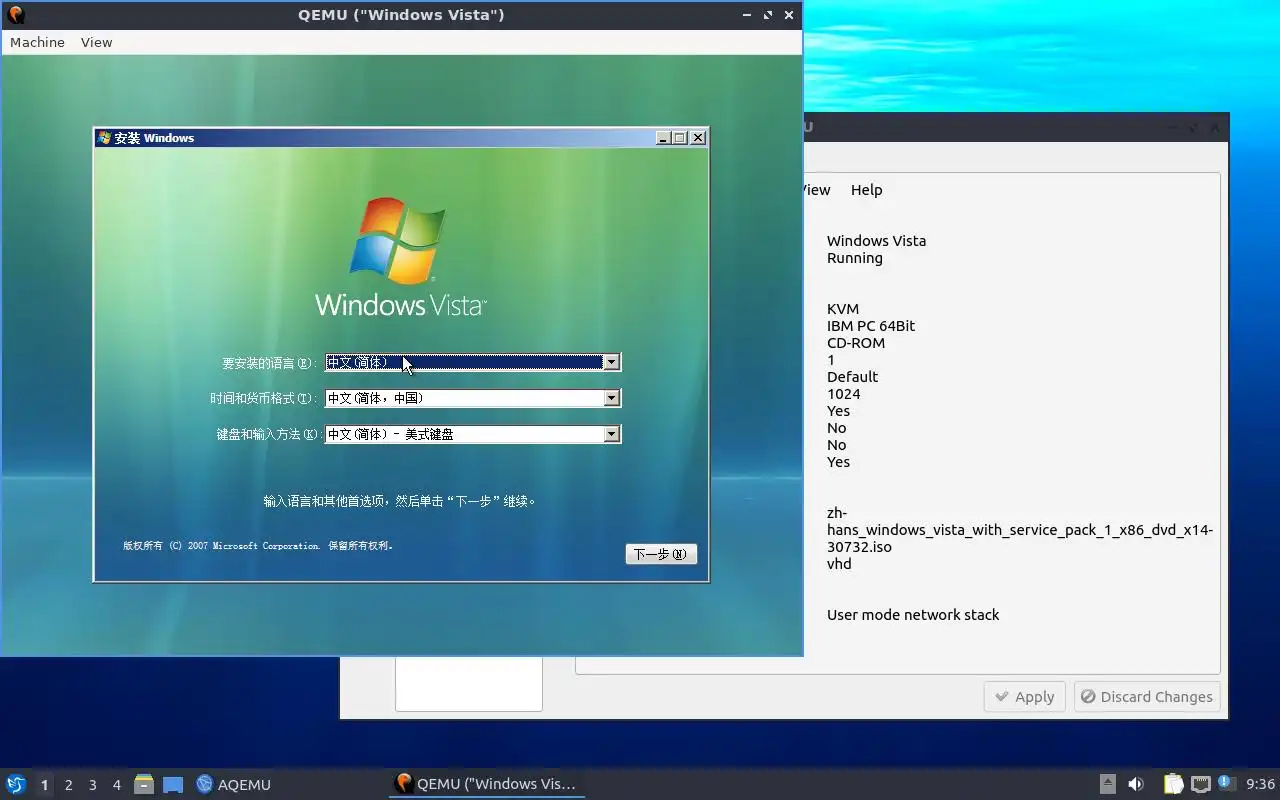Click the QEMU flame icon in title bar
1280x800 pixels.
16,15
